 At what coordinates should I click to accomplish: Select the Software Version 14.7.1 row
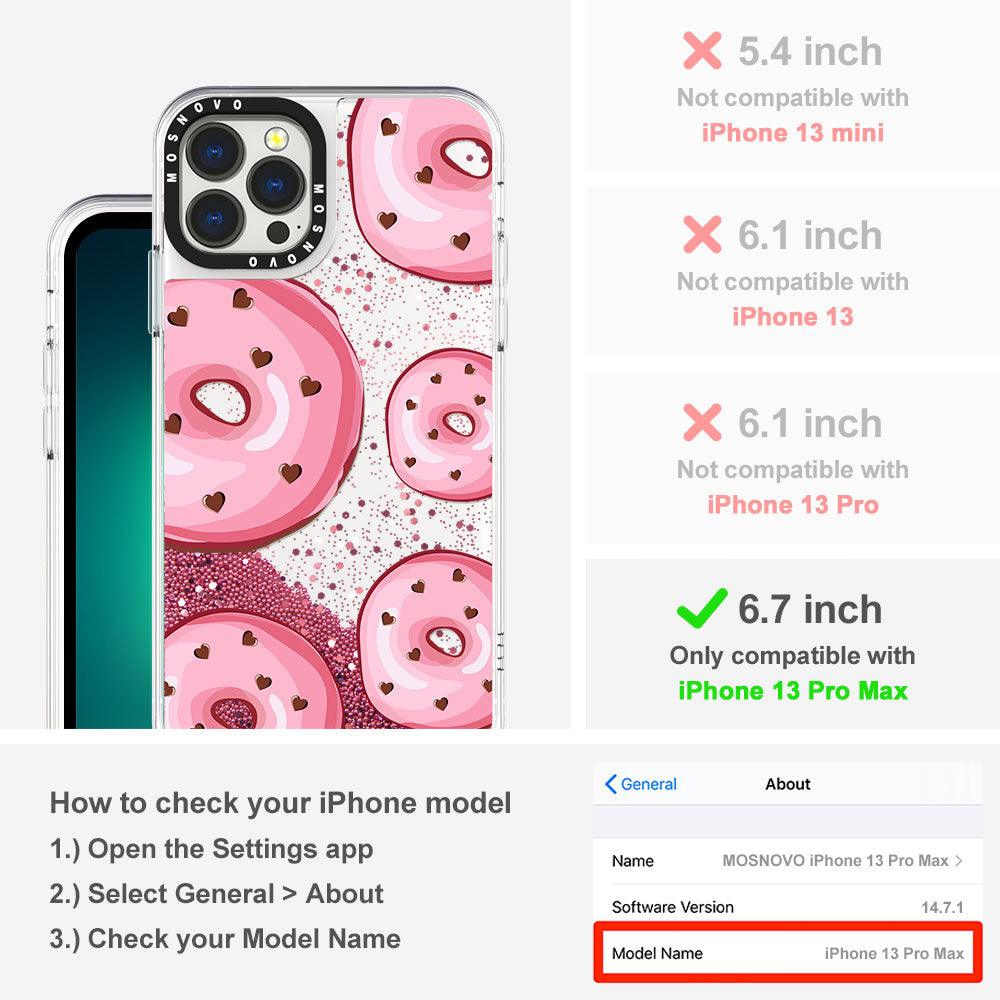(788, 906)
